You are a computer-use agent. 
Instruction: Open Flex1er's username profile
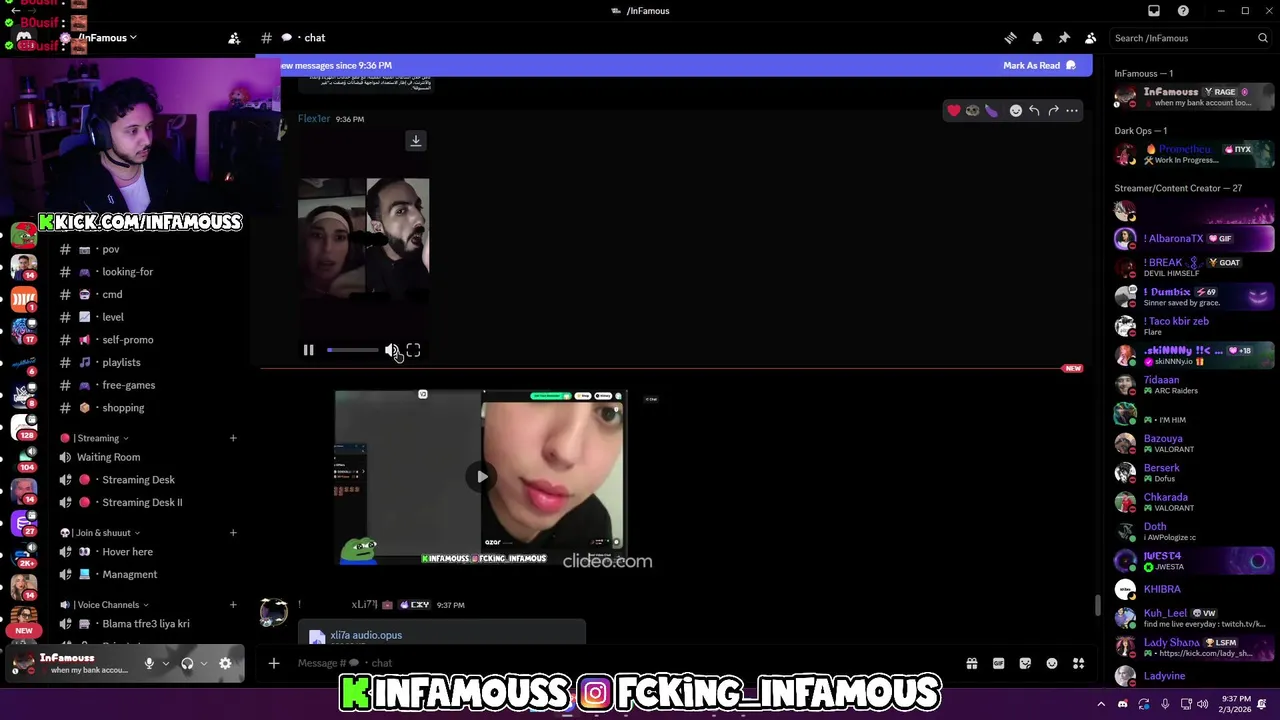(314, 119)
